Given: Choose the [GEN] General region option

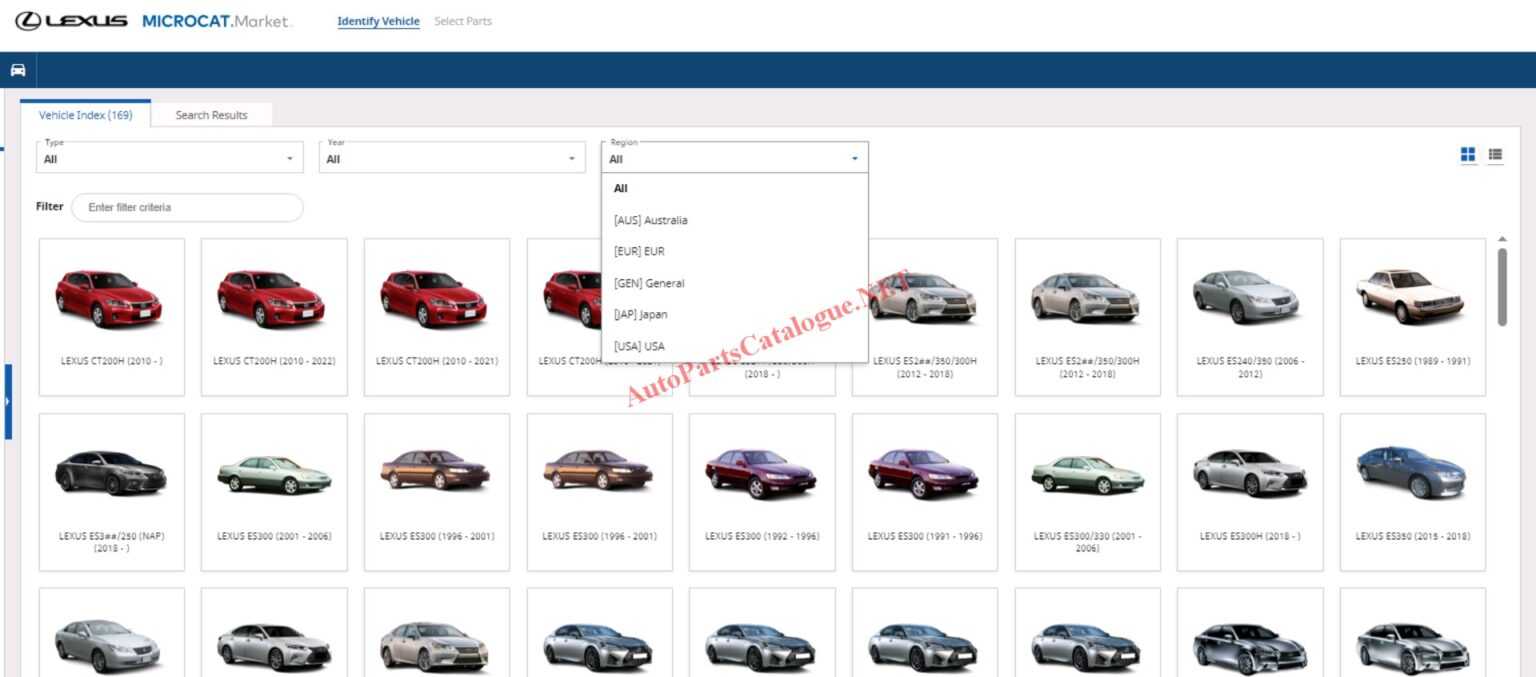Looking at the screenshot, I should (648, 283).
